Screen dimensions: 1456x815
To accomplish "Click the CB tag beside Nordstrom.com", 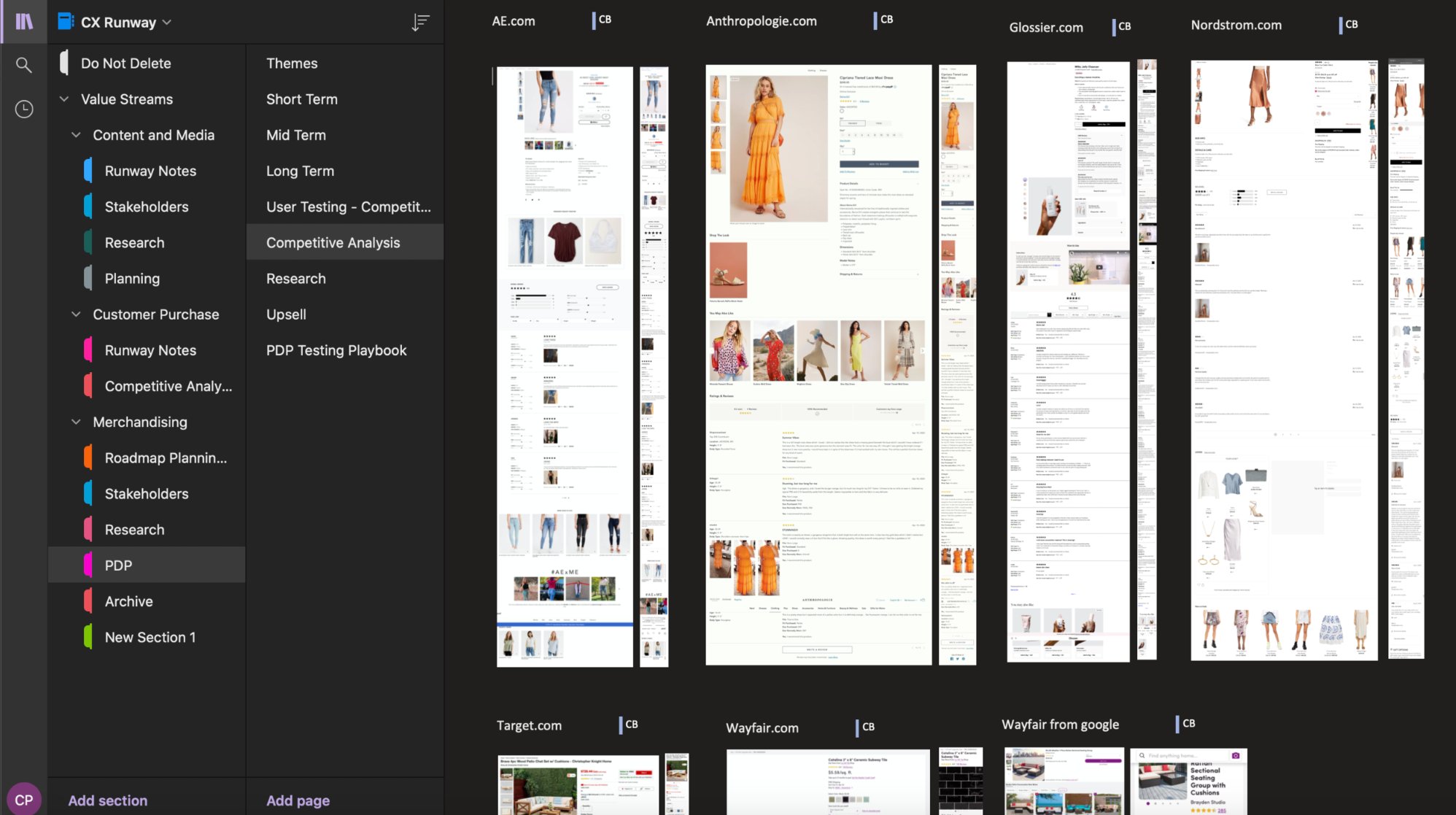I will click(1351, 24).
